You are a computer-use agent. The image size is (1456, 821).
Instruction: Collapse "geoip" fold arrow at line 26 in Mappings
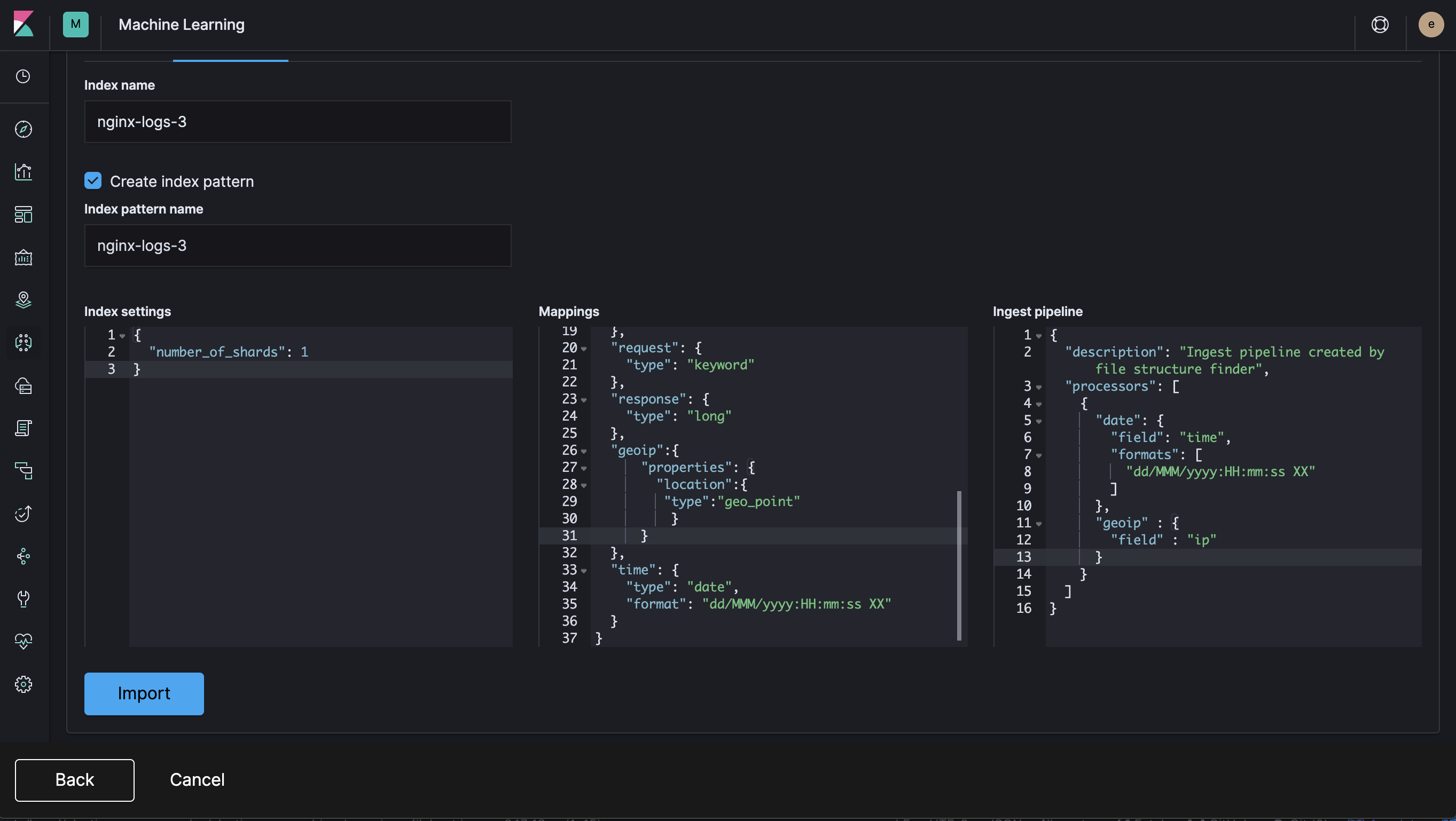point(584,452)
